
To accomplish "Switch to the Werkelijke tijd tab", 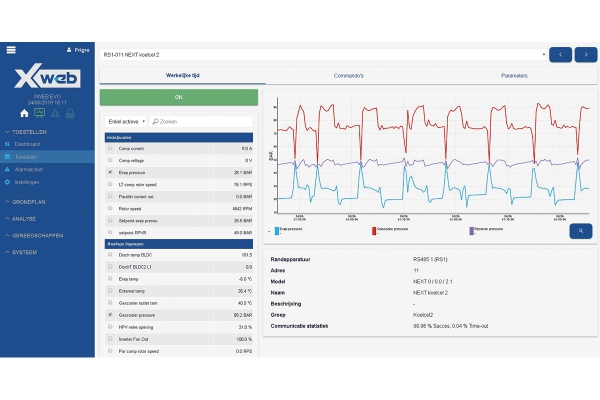I will [x=183, y=75].
